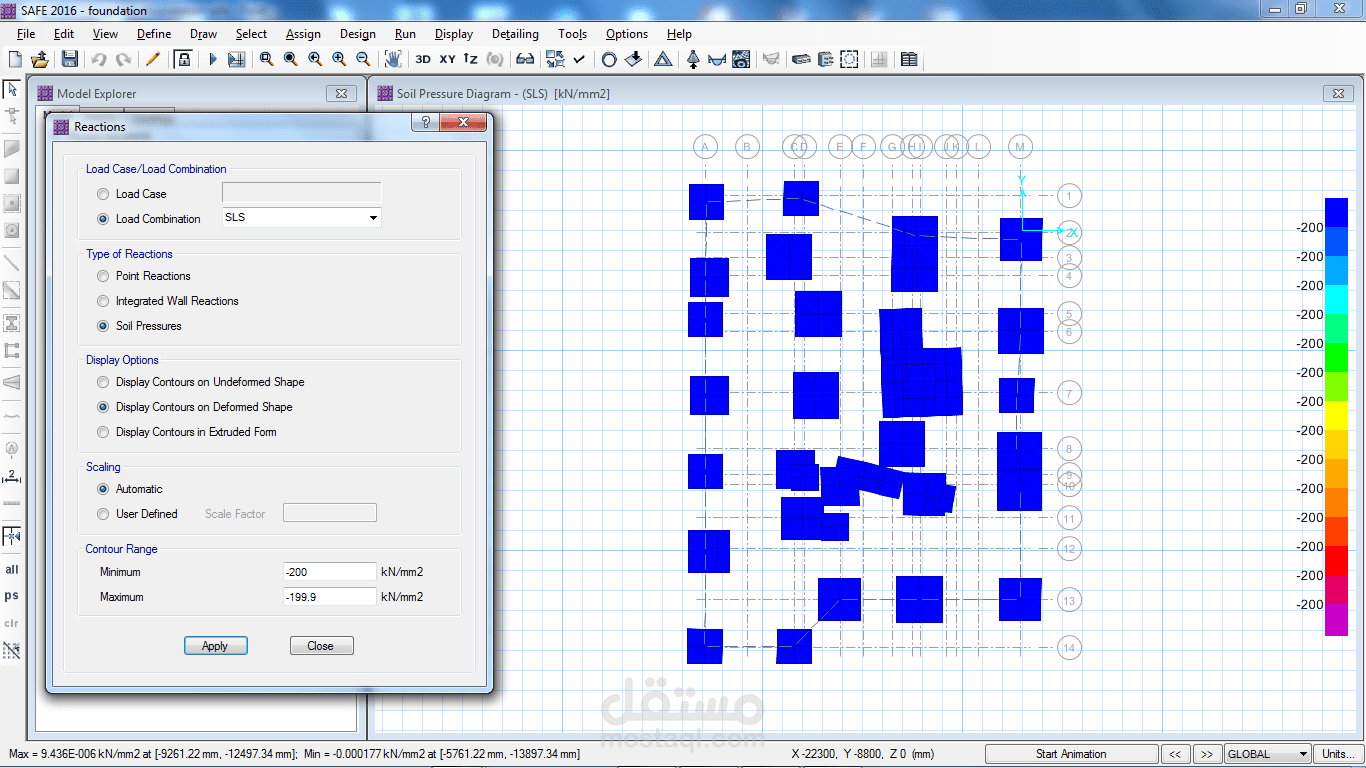Open the Define menu
The image size is (1366, 768).
(x=154, y=34)
